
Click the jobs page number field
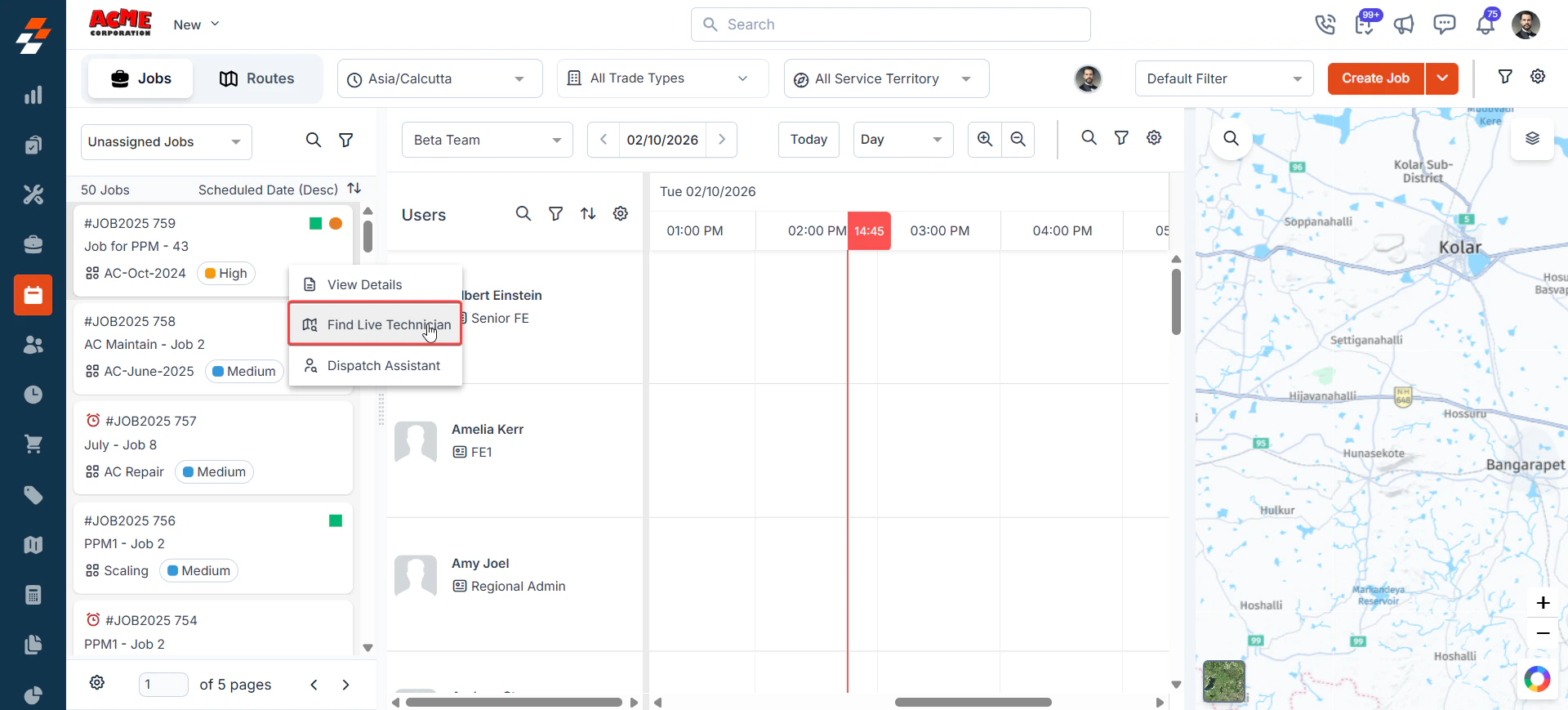pos(163,685)
